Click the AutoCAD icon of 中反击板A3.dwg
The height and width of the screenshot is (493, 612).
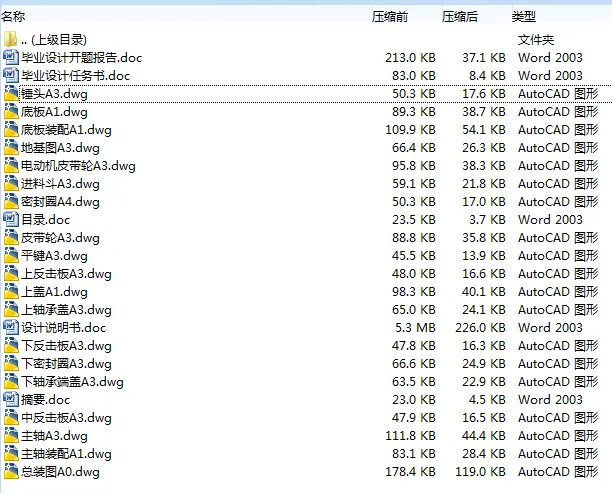pyautogui.click(x=11, y=418)
